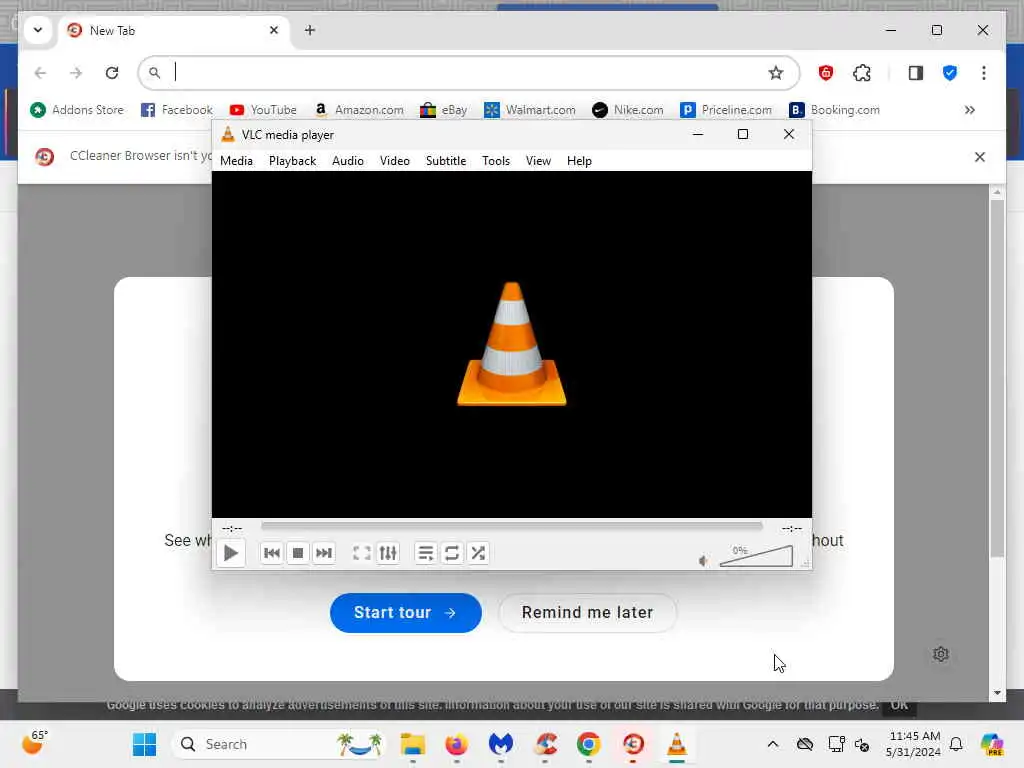Toggle browser side panel

(916, 72)
